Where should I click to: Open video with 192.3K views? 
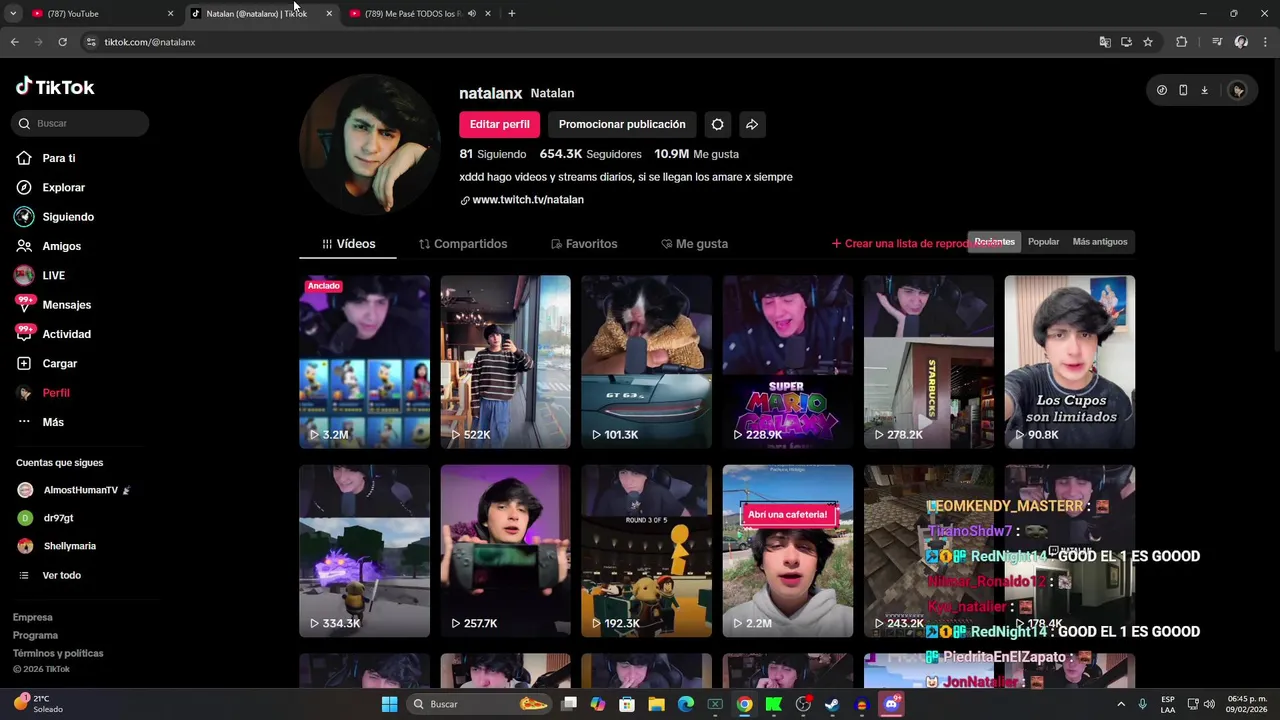click(x=646, y=551)
